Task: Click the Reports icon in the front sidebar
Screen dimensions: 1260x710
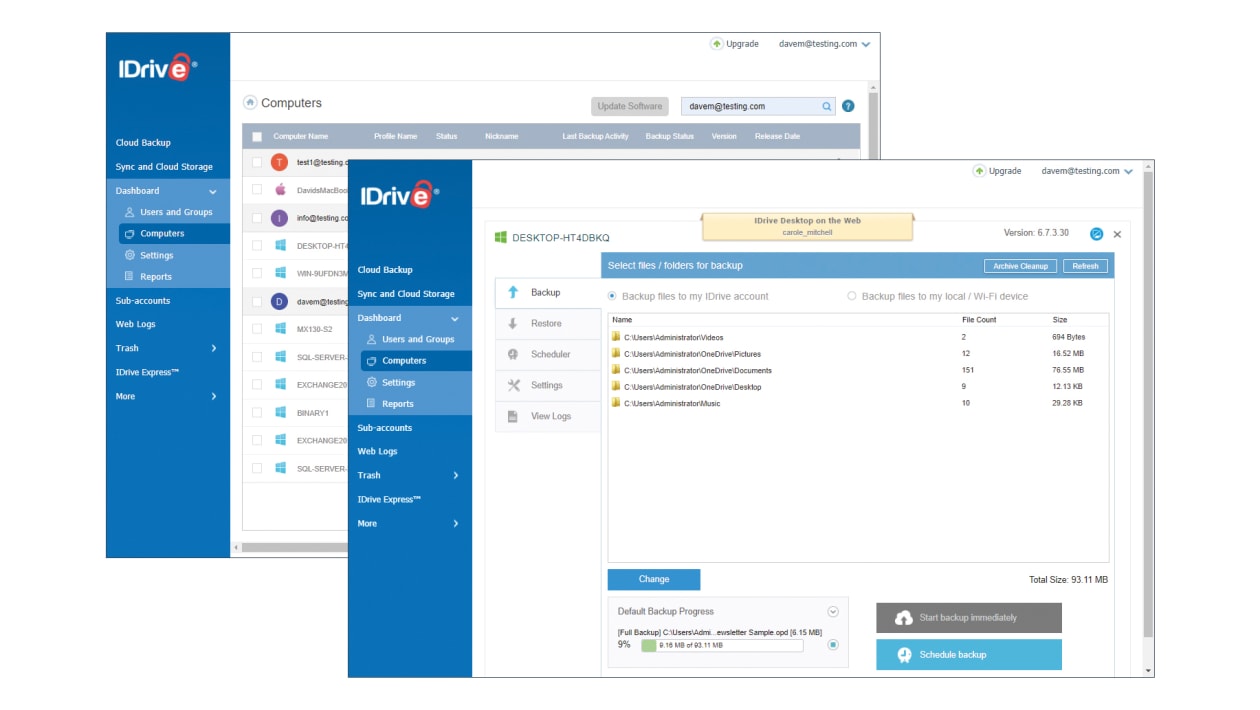Action: 372,404
